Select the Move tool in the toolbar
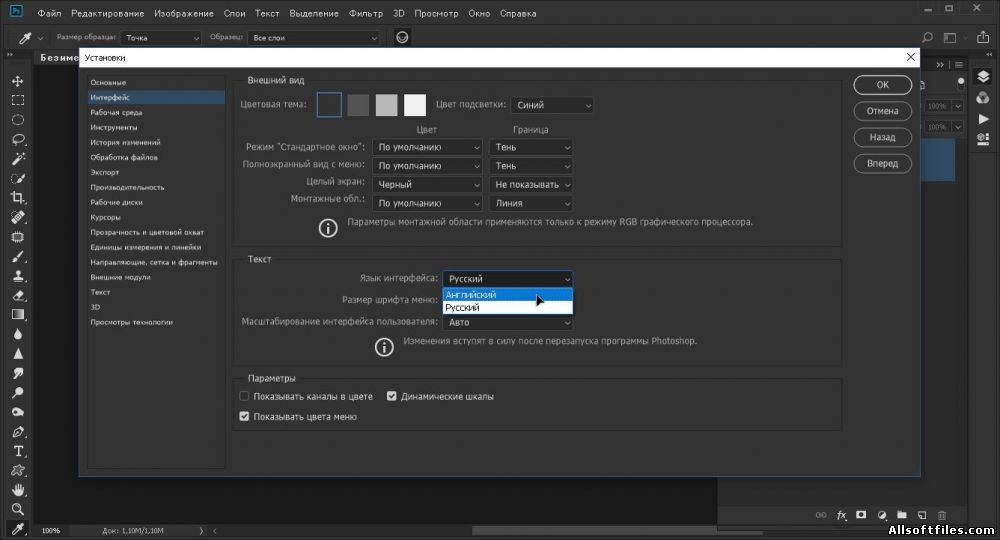The width and height of the screenshot is (1000, 540). pos(18,81)
